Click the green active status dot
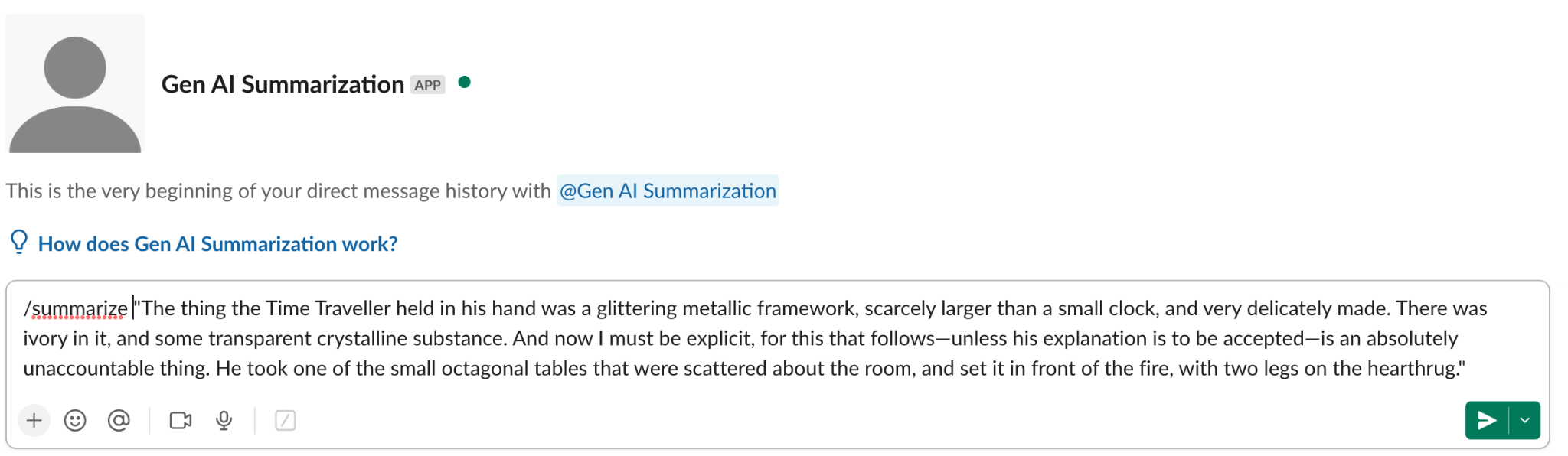 (464, 82)
